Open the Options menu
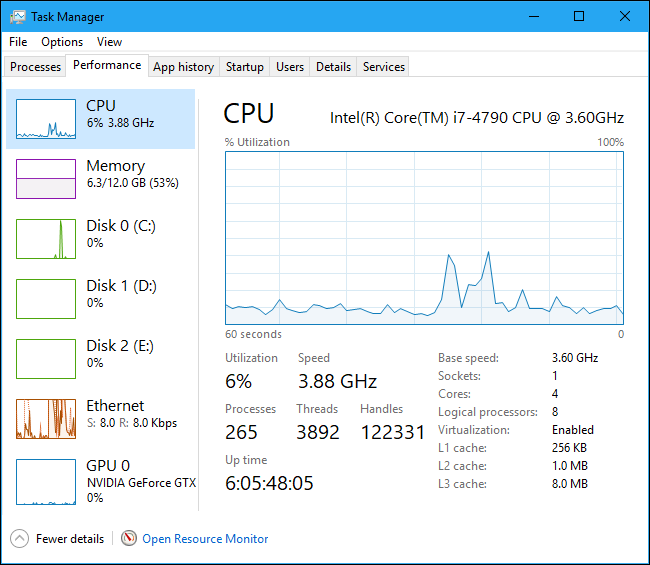The height and width of the screenshot is (565, 650). coord(62,42)
